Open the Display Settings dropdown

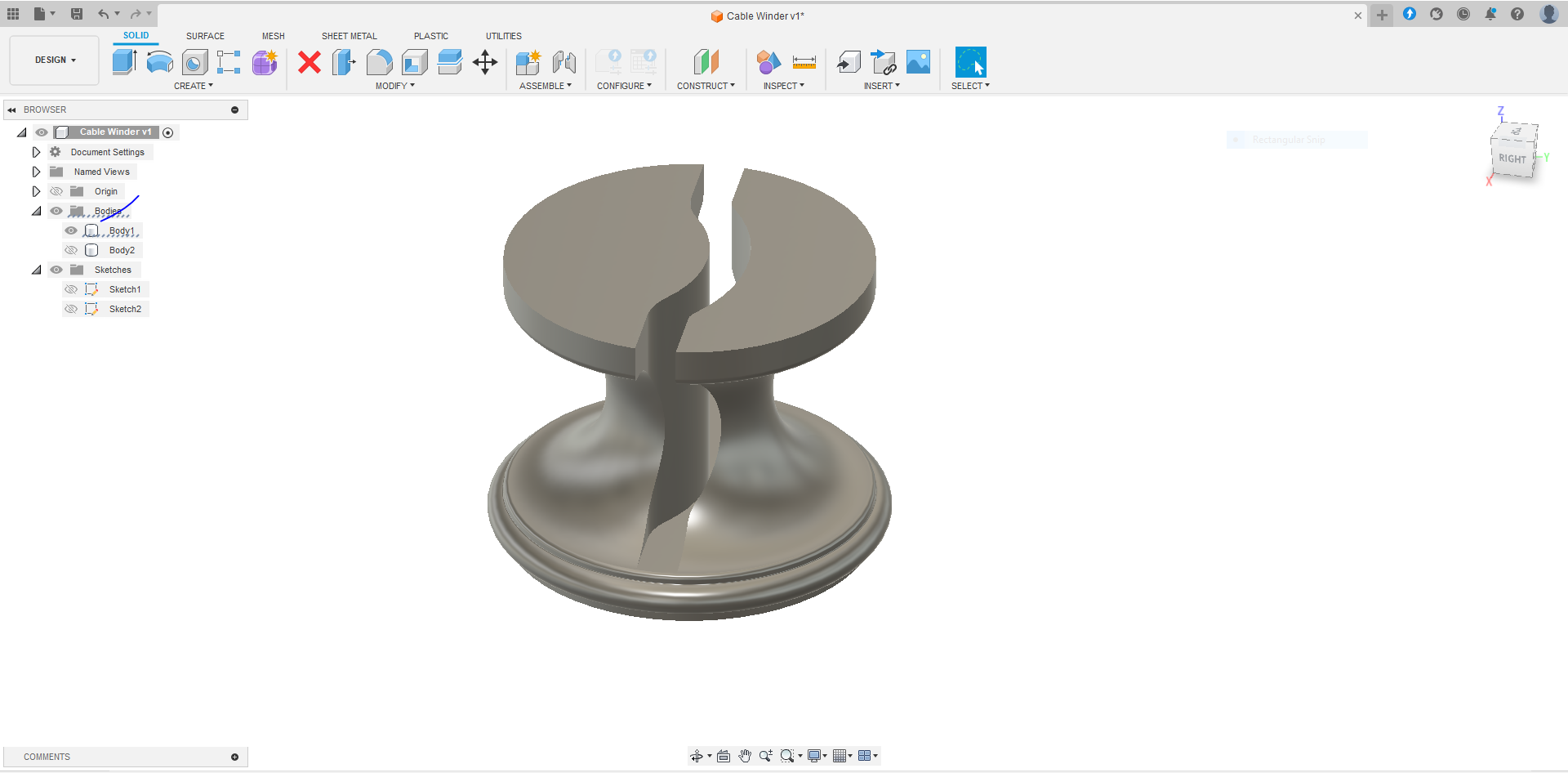817,756
